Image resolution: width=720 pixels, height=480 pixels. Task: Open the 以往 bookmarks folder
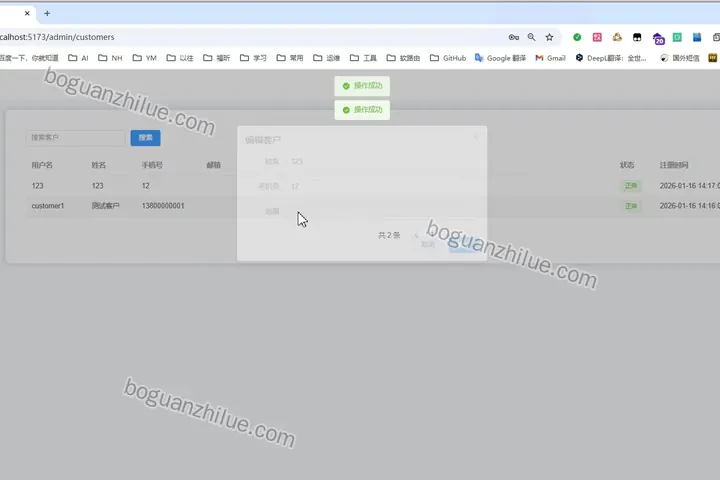coord(180,58)
